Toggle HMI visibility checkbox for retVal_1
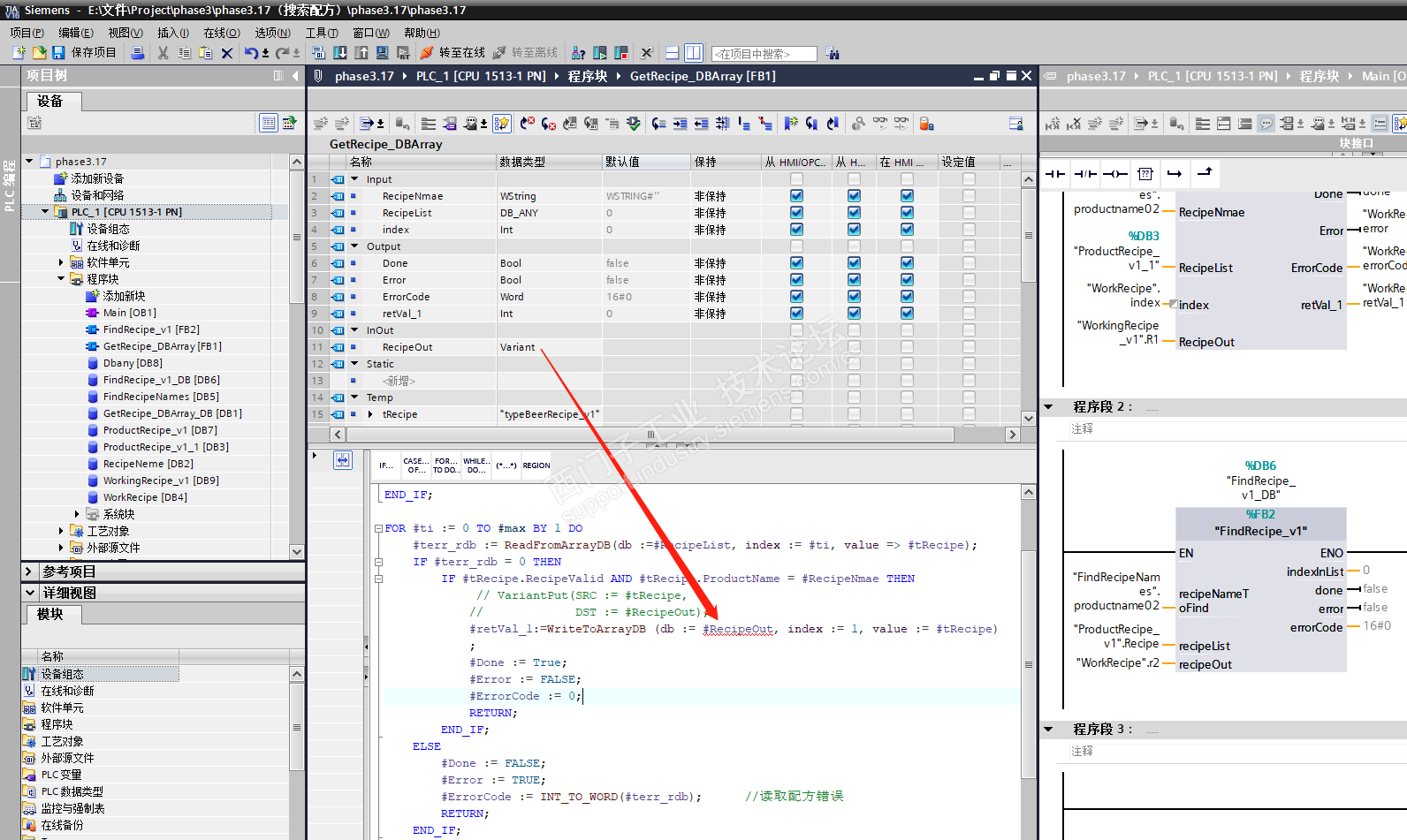 pos(907,314)
